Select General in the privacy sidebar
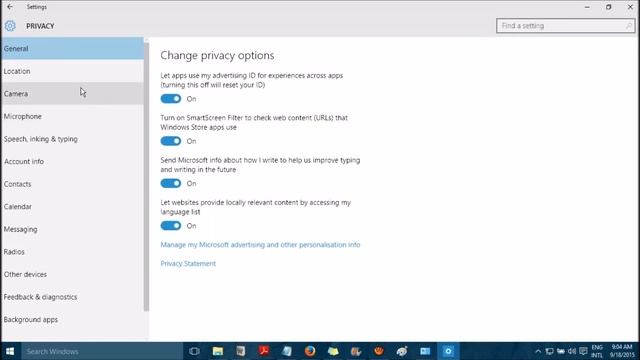Viewport: 640px width, 360px height. [x=72, y=49]
